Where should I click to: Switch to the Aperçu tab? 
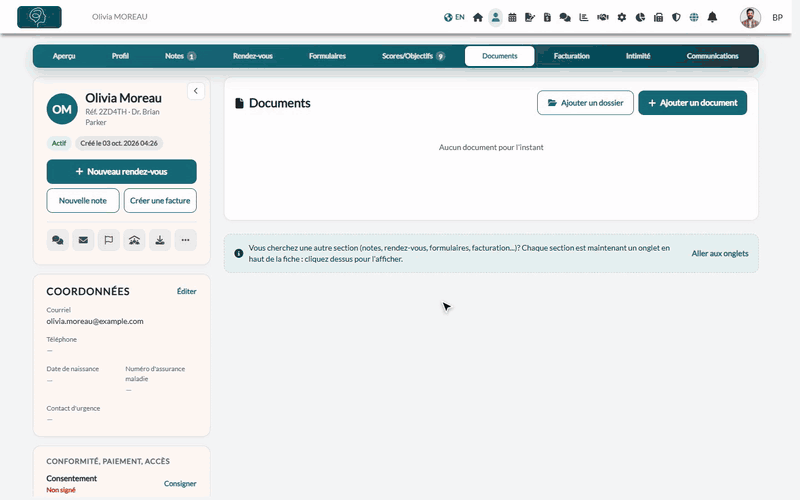point(64,56)
